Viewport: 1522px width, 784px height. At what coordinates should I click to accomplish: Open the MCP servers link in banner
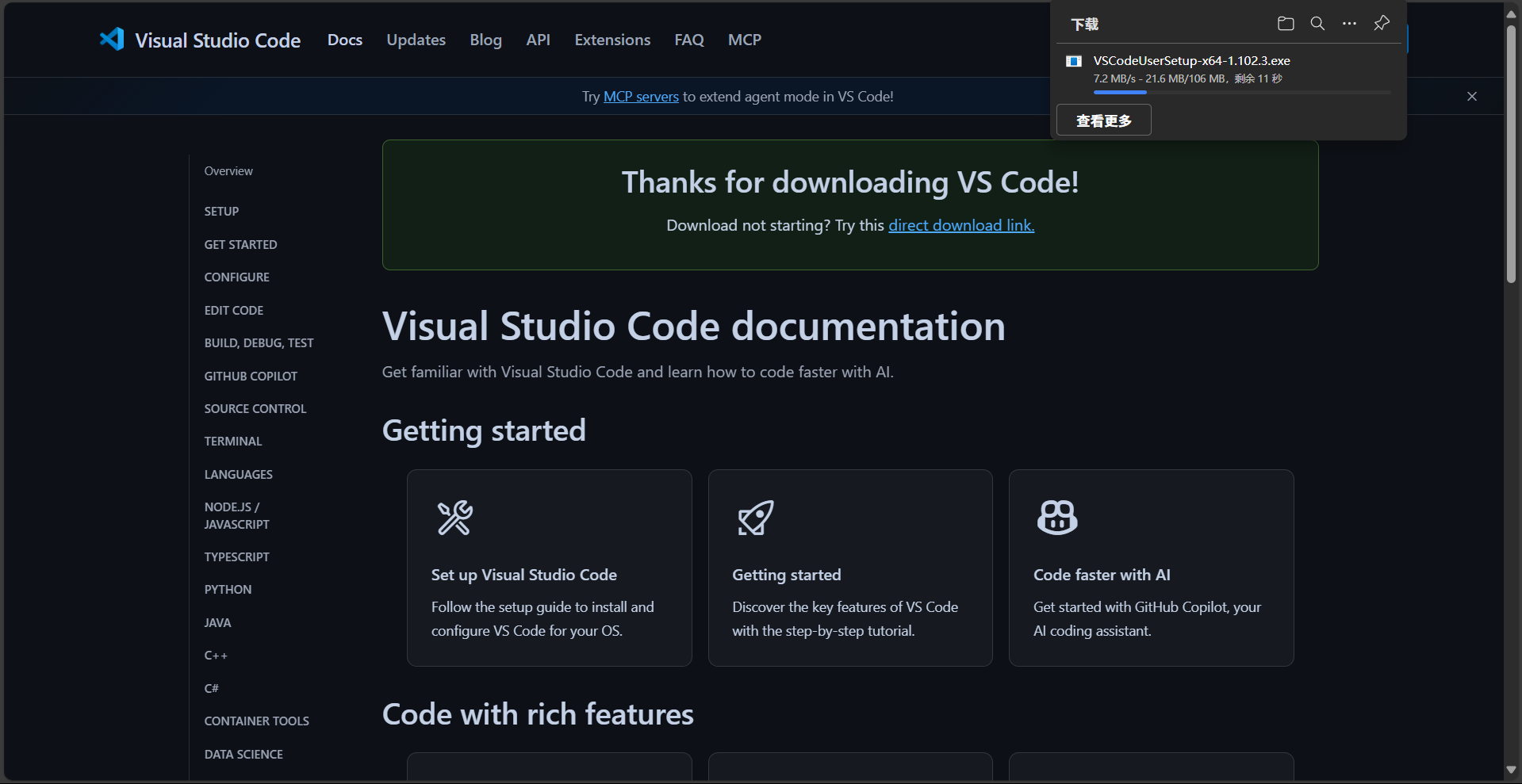(x=641, y=97)
